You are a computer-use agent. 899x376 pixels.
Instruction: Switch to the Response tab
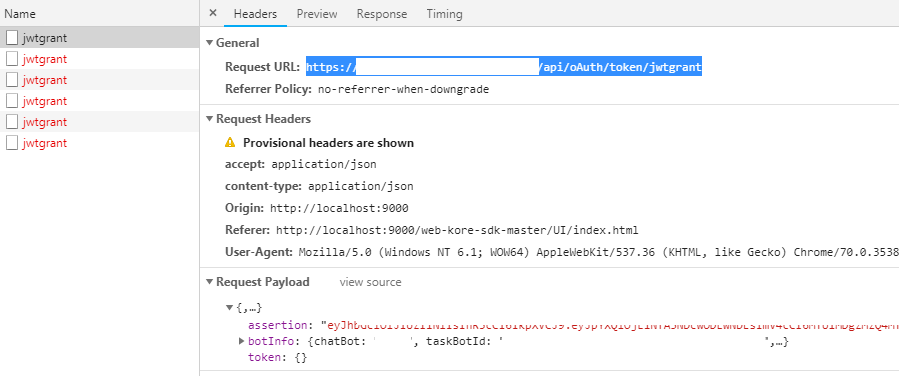coord(382,14)
